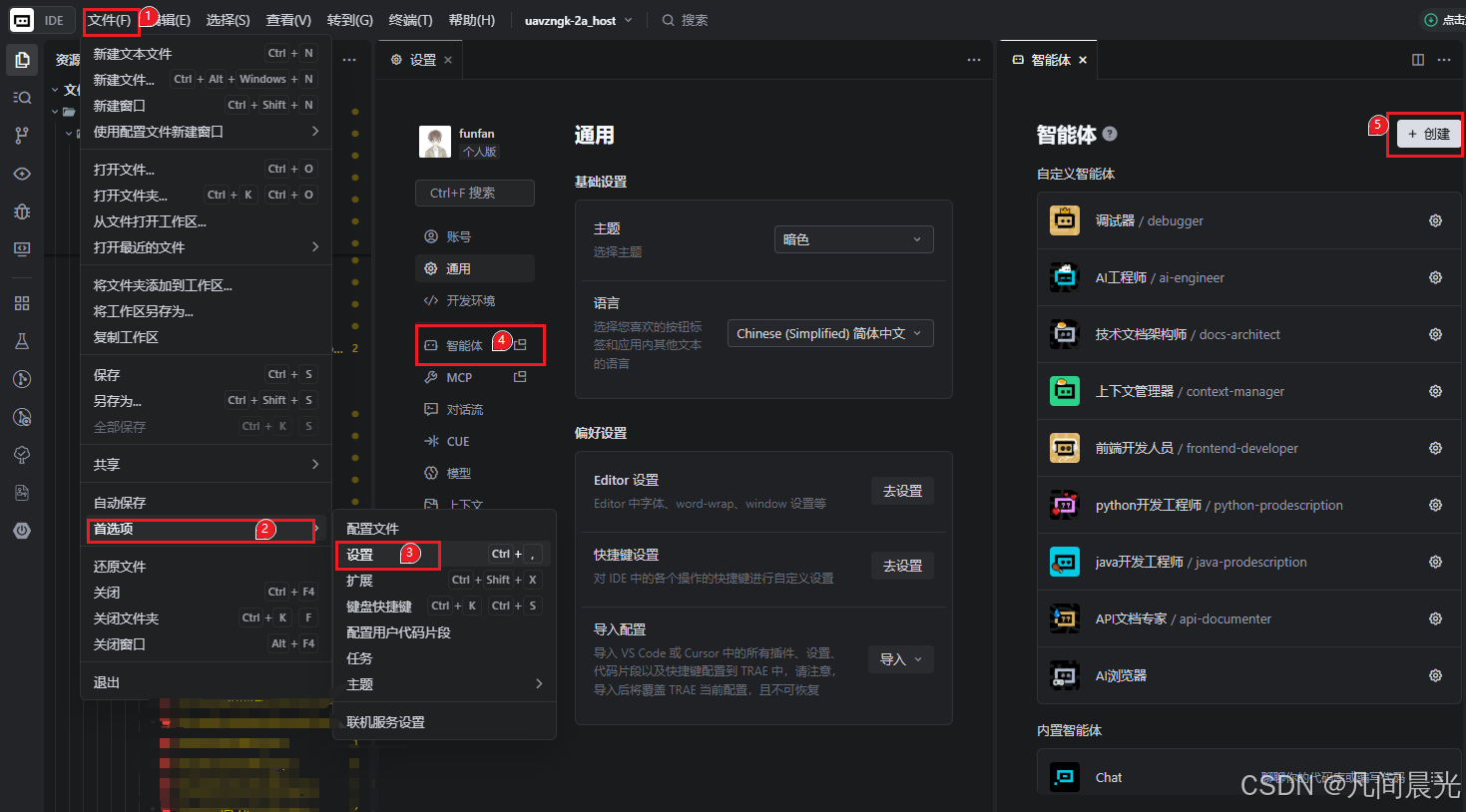Open the 文件(F) menu

pos(110,20)
